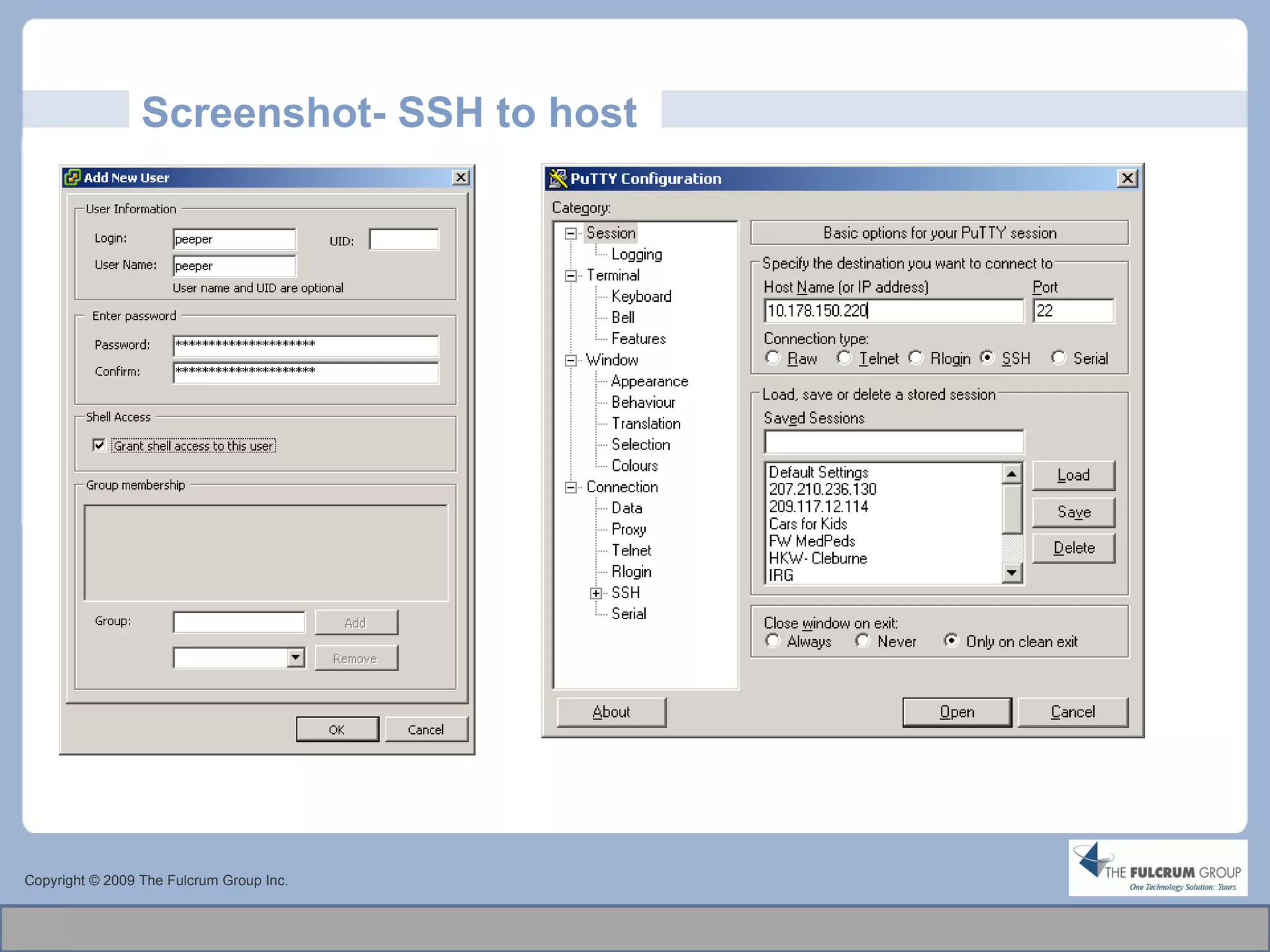Click the Confirm password field
The image size is (1270, 952).
tap(306, 372)
